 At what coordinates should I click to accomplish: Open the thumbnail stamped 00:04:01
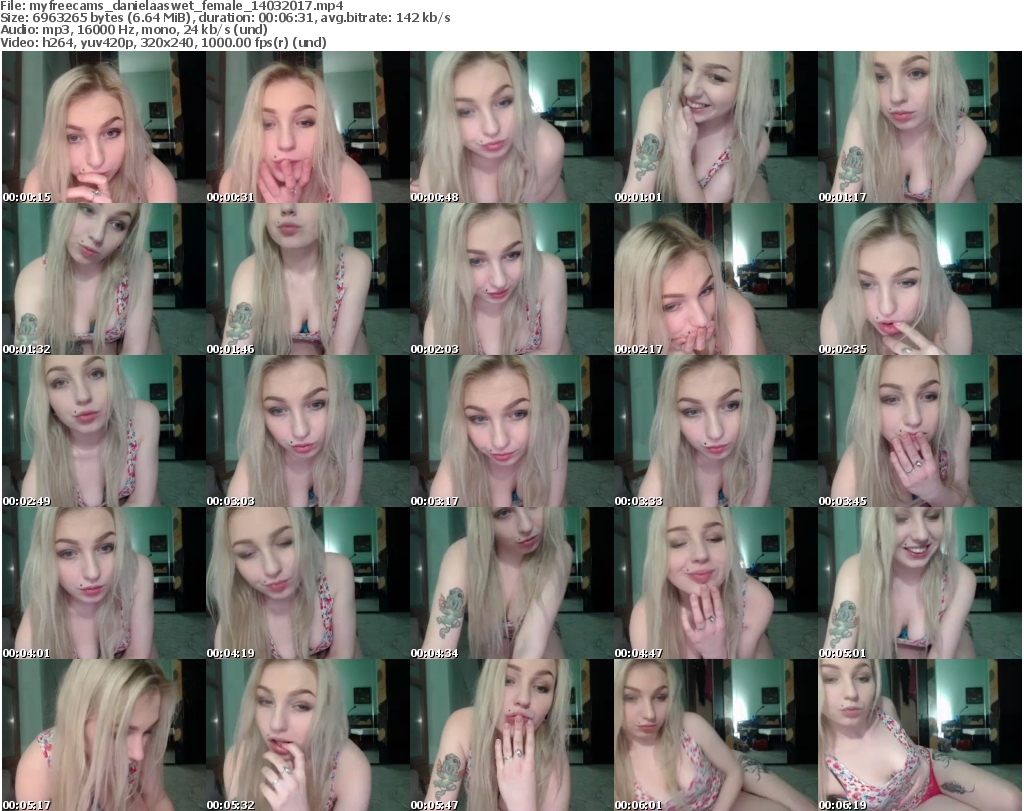point(104,583)
